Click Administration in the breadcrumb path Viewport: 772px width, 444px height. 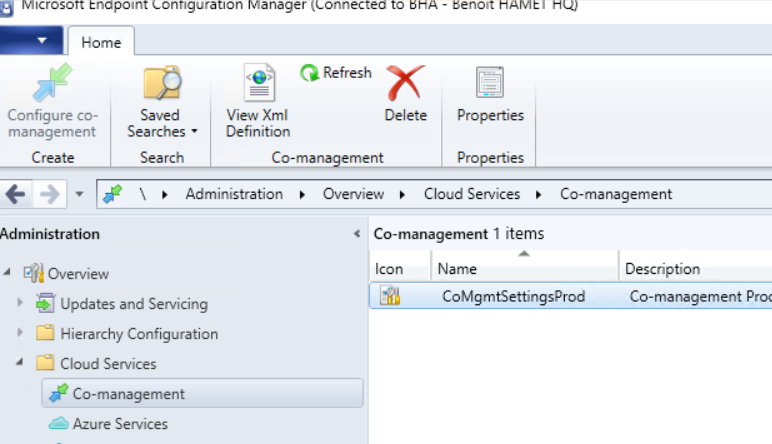click(234, 194)
